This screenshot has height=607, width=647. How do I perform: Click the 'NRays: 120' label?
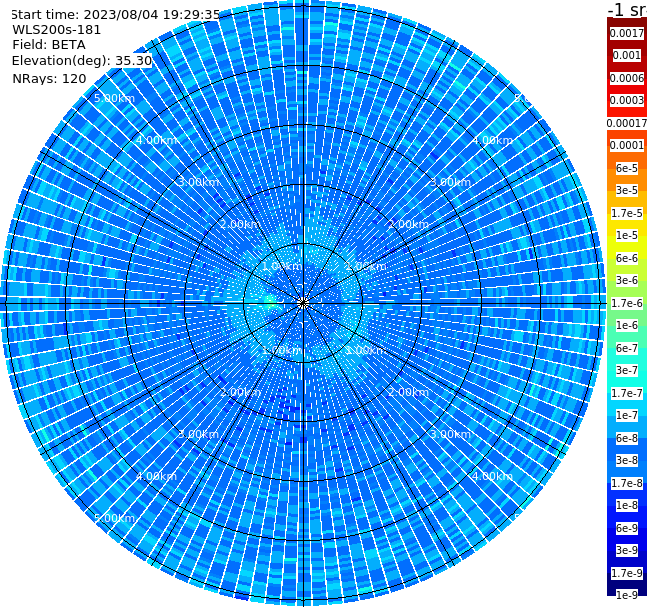pos(49,79)
